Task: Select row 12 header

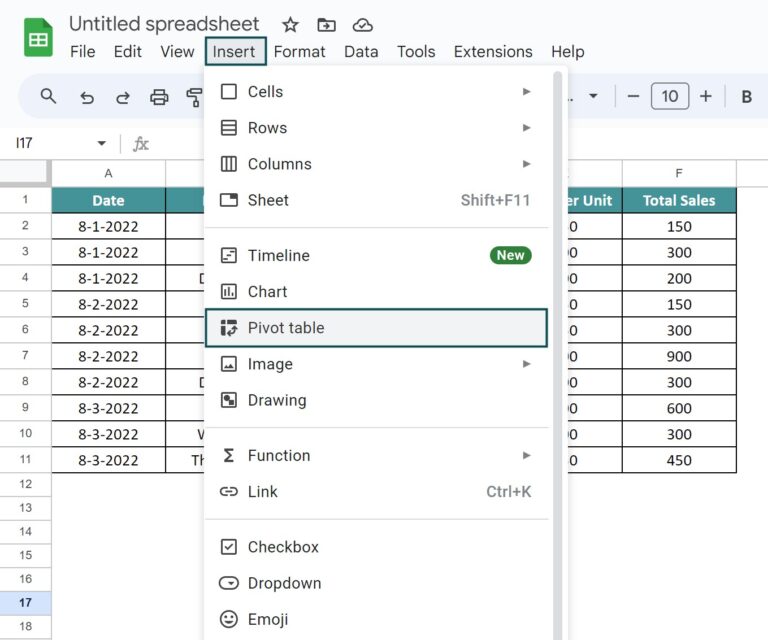Action: click(x=25, y=484)
